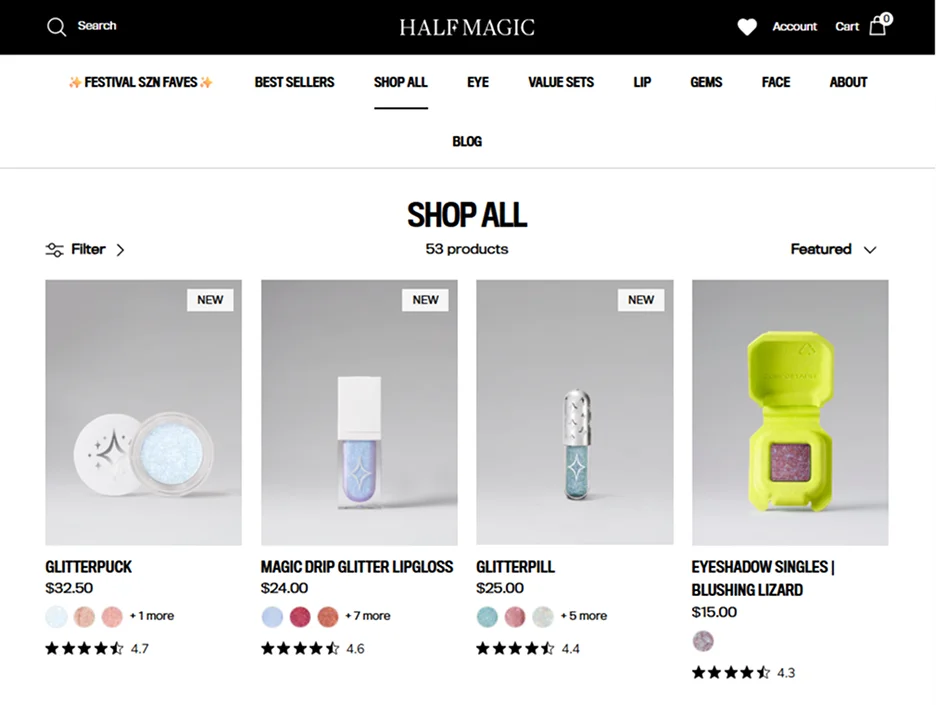Image resolution: width=936 pixels, height=705 pixels.
Task: Show 7 more lipgloss shades
Action: click(368, 616)
